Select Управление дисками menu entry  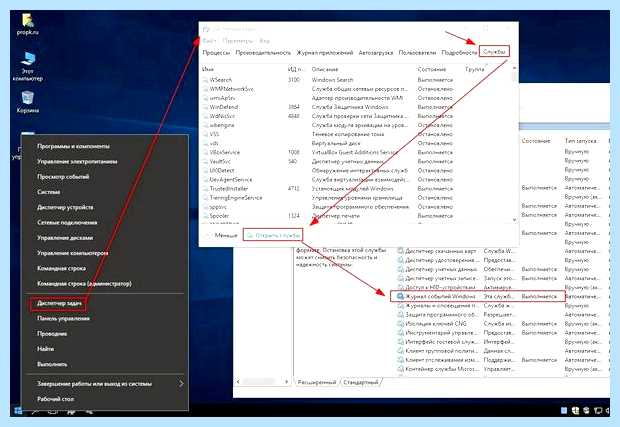pos(65,238)
